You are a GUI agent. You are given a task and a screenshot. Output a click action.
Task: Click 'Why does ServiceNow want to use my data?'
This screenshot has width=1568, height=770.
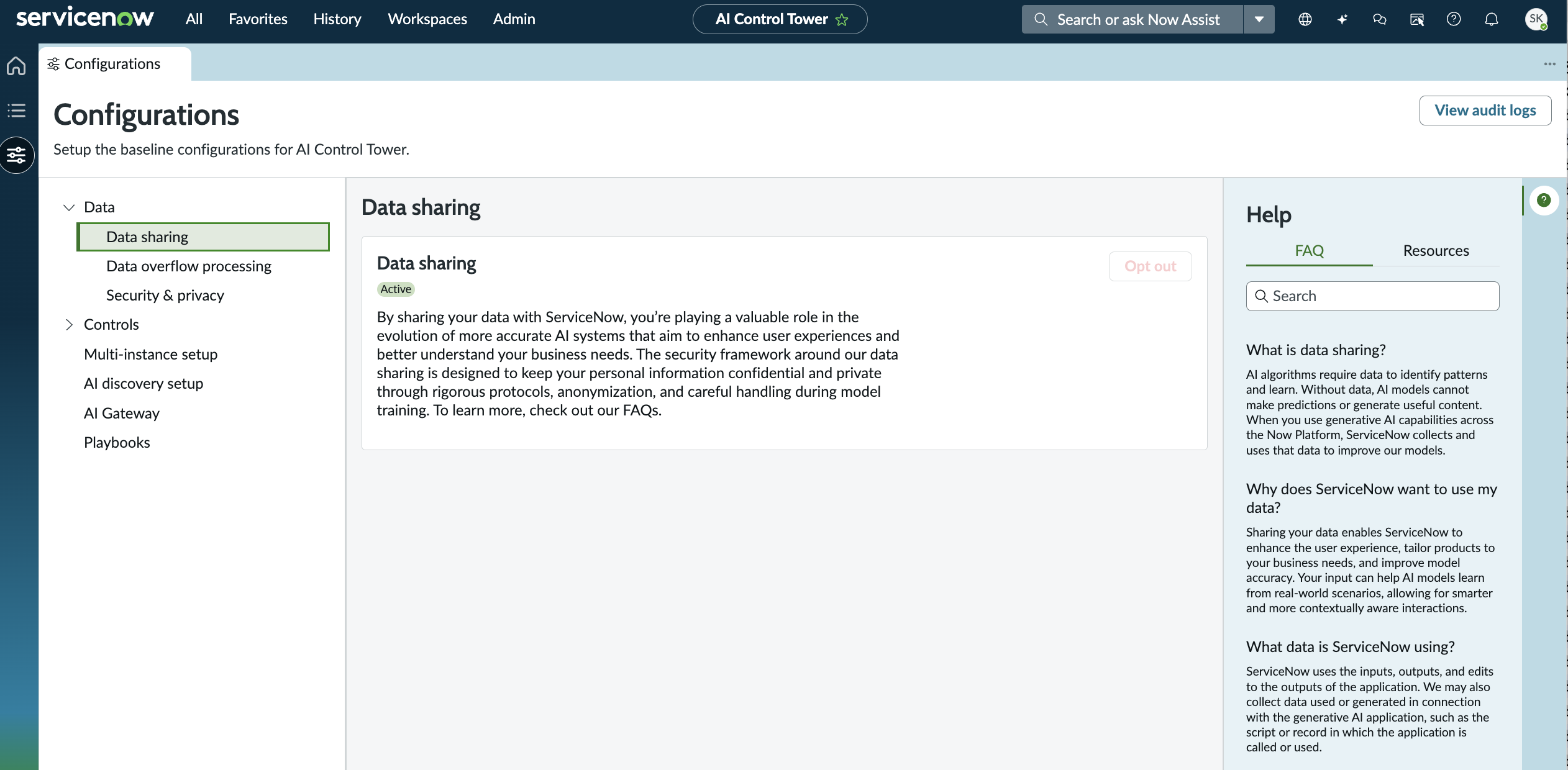[x=1372, y=498]
